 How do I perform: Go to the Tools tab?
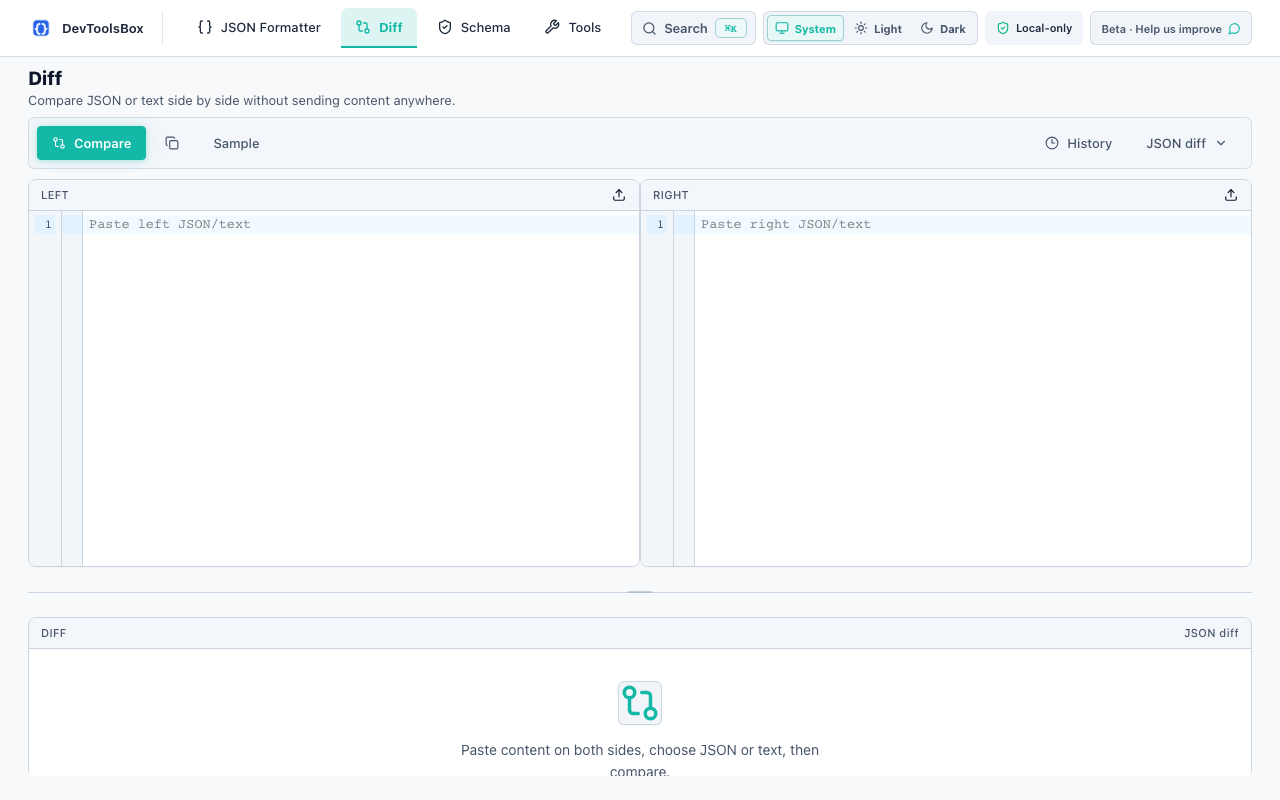[573, 28]
